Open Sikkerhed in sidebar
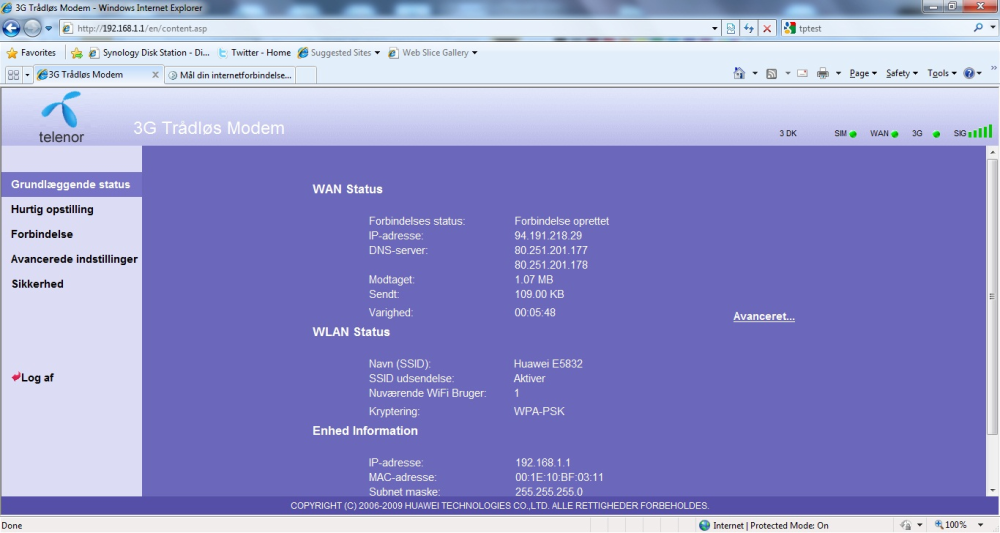 click(37, 284)
